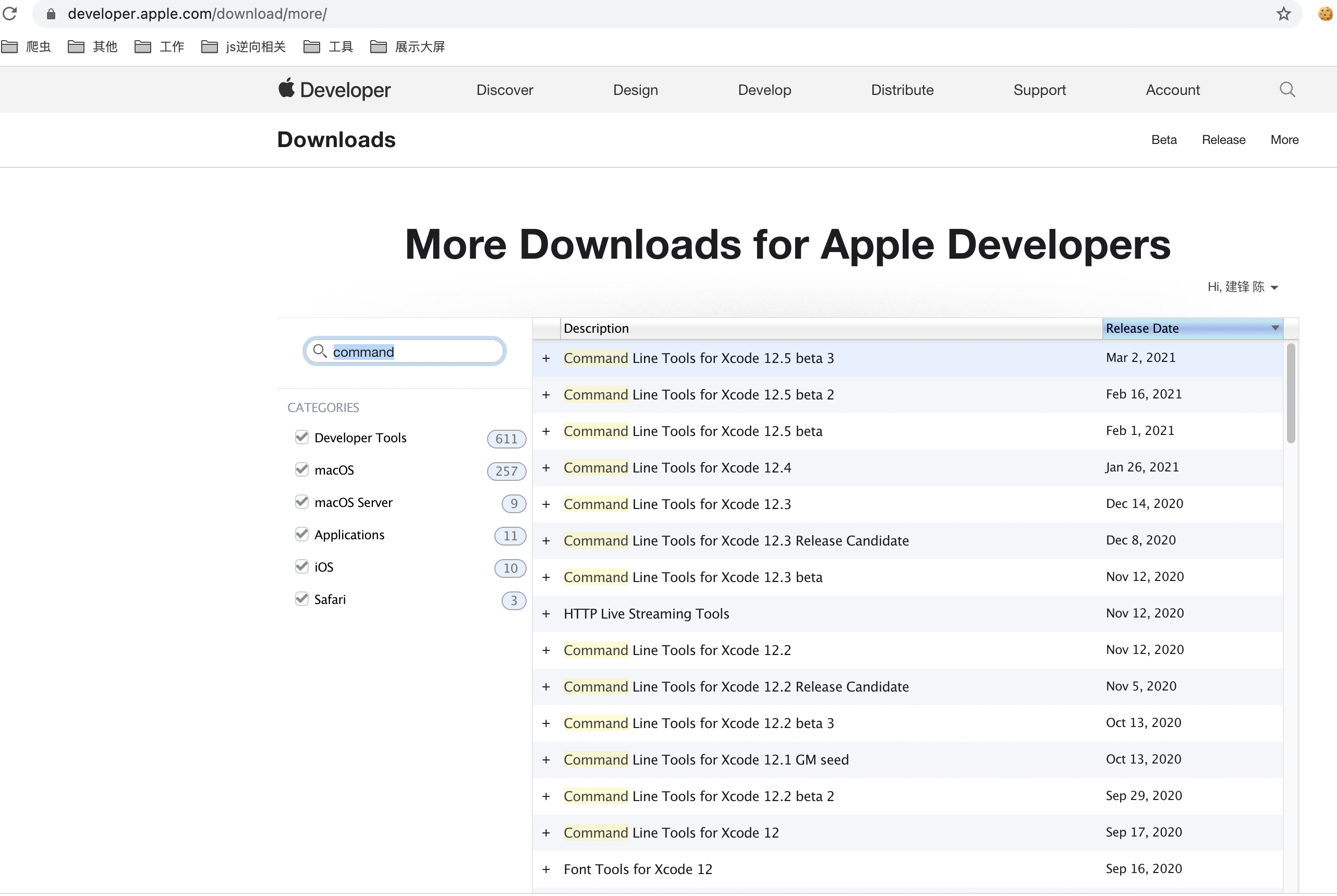Open the Beta downloads link

pos(1164,139)
